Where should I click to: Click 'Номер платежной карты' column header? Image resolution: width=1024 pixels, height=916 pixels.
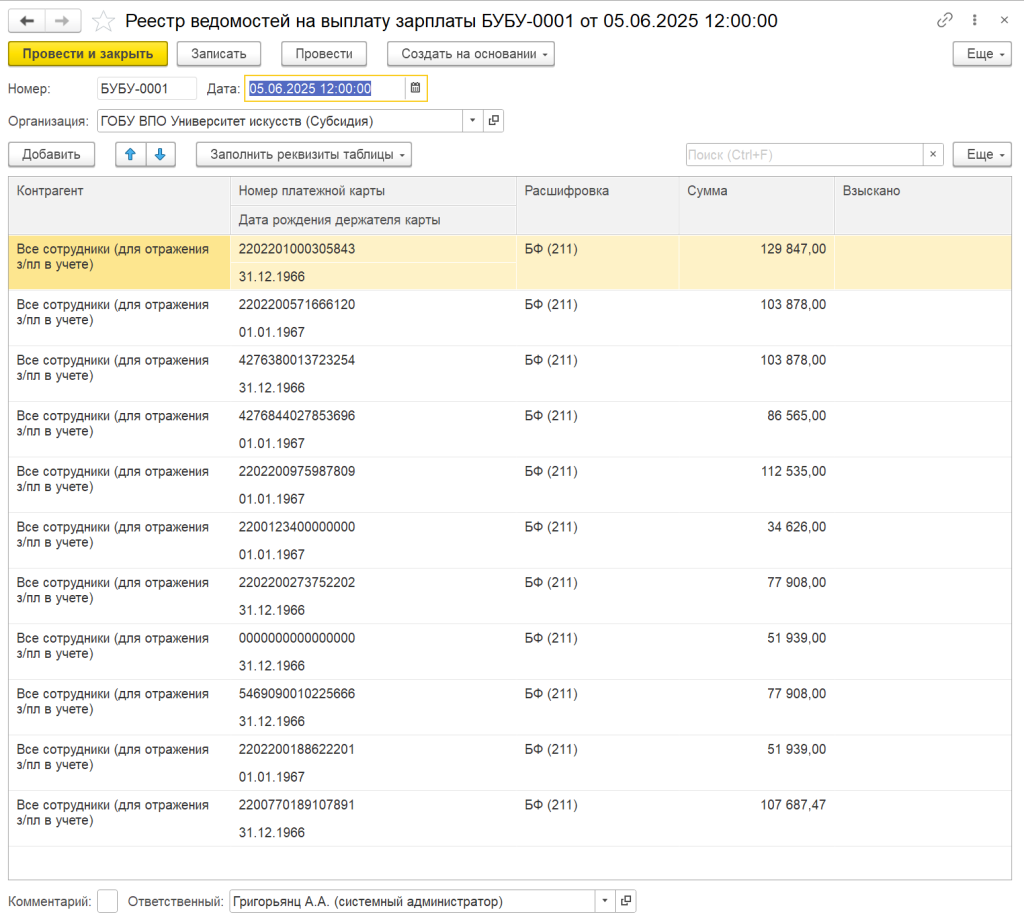(373, 191)
